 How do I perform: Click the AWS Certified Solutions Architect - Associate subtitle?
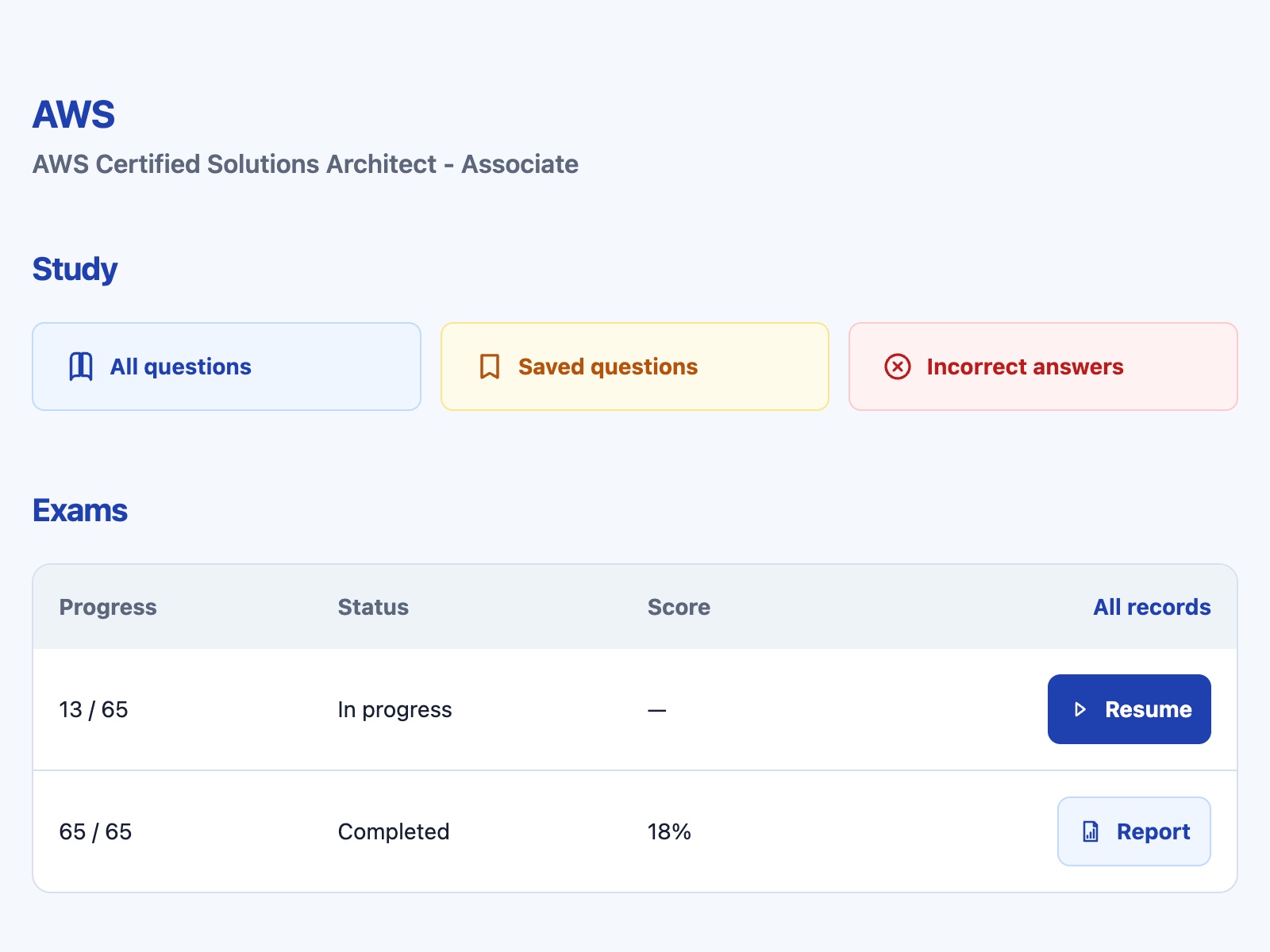point(306,164)
